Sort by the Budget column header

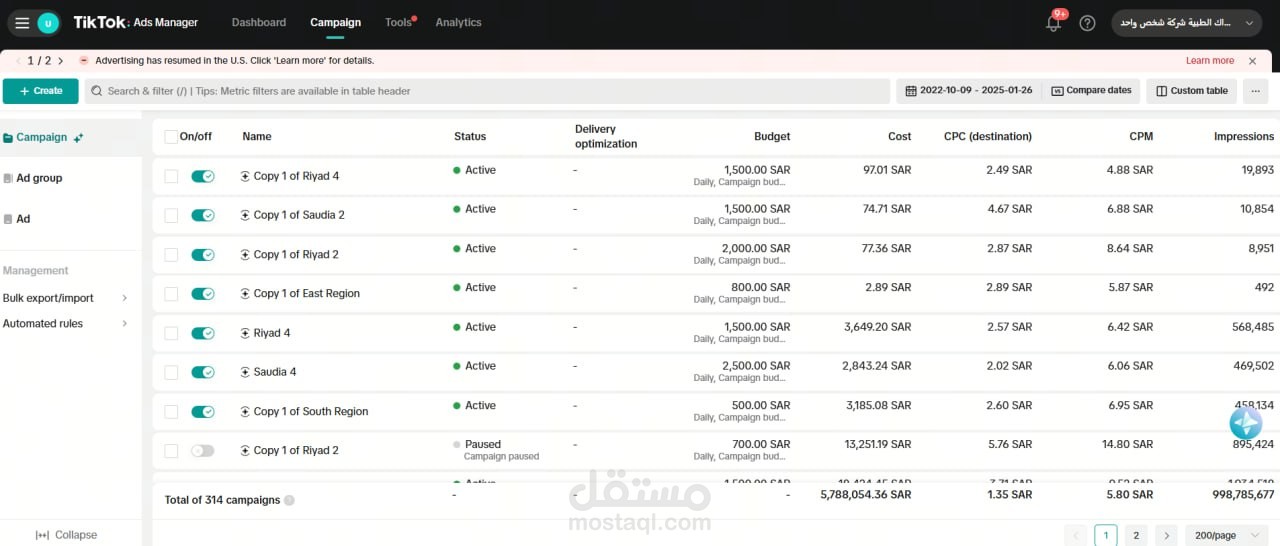coord(772,137)
